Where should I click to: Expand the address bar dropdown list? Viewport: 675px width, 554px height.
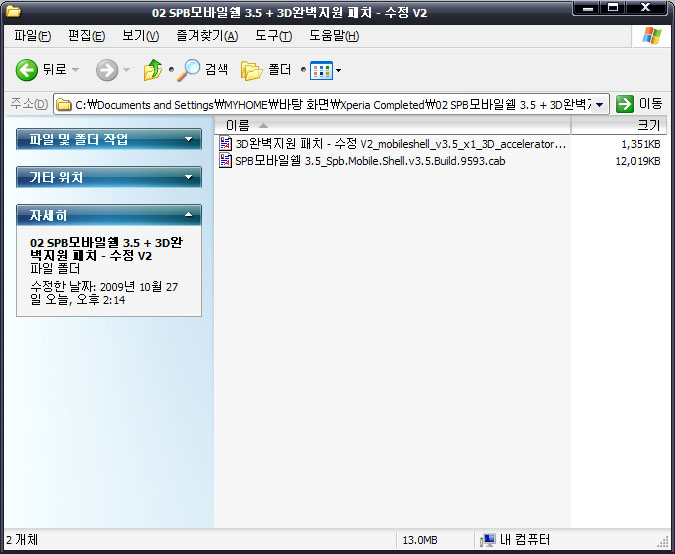pyautogui.click(x=599, y=104)
